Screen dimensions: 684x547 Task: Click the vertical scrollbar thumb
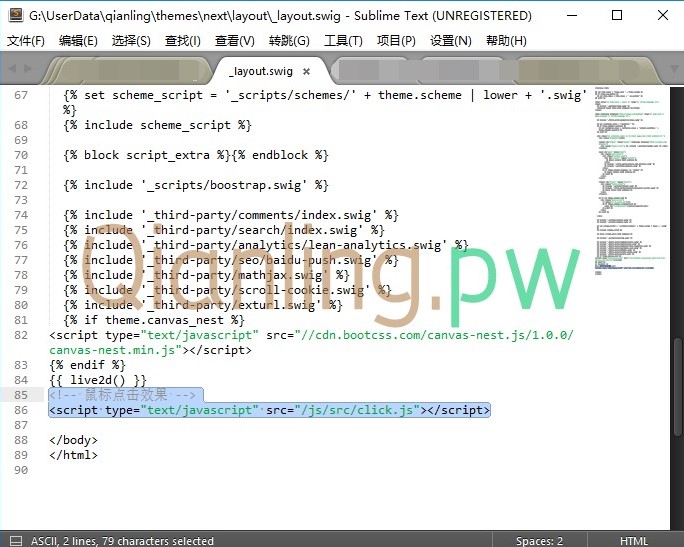677,387
